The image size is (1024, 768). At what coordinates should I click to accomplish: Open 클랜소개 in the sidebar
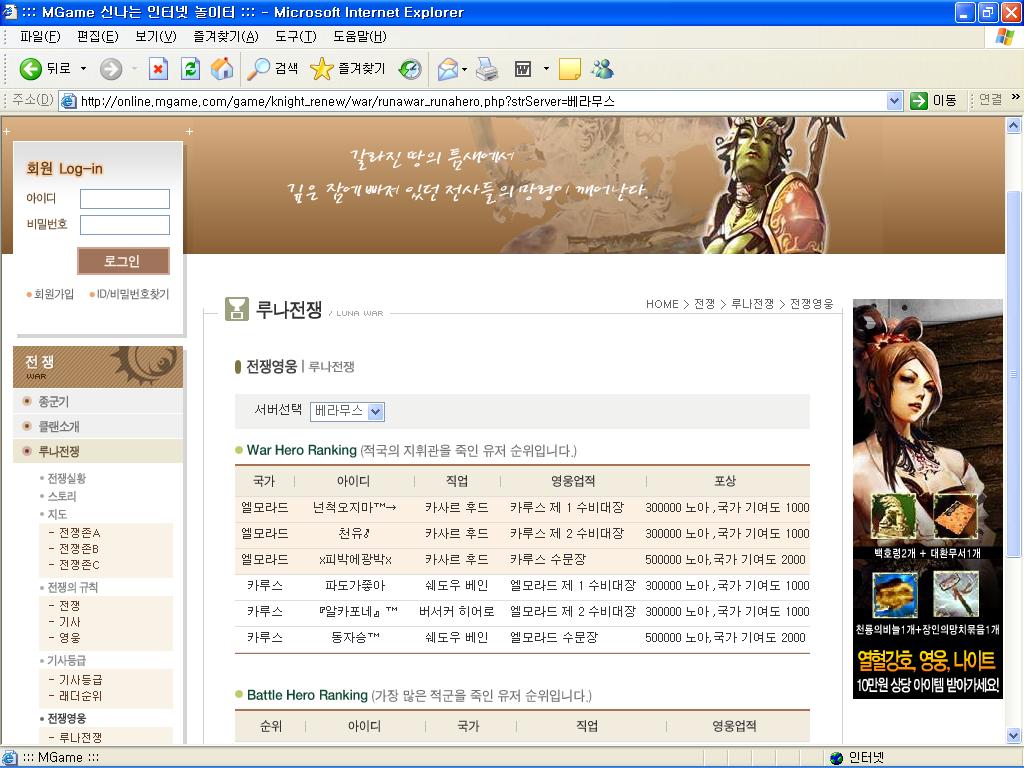[59, 426]
